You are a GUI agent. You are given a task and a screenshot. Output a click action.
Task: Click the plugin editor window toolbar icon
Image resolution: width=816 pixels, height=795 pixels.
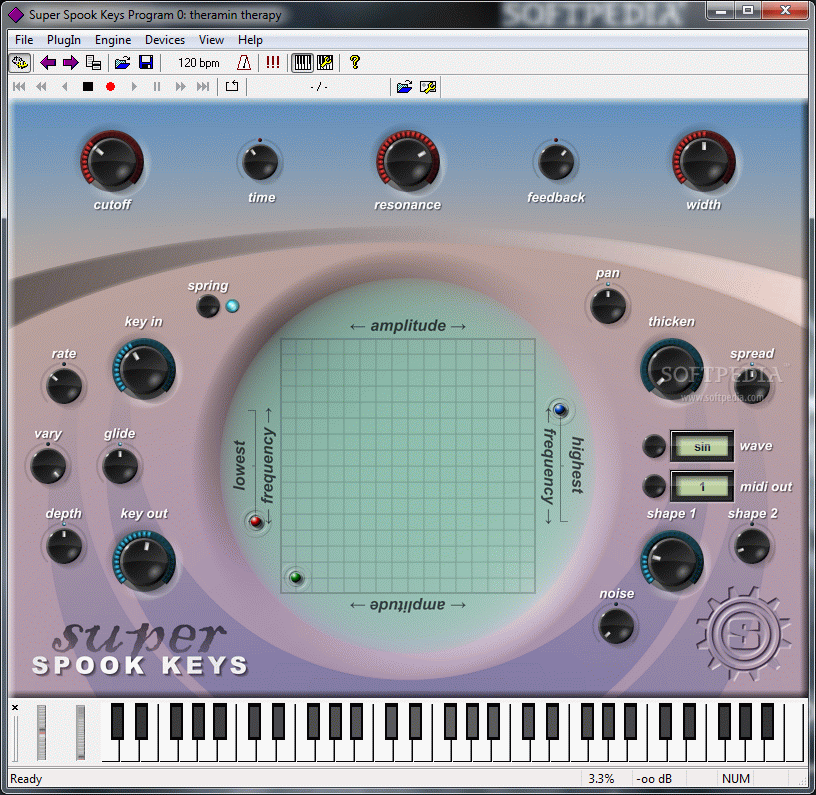pos(20,63)
